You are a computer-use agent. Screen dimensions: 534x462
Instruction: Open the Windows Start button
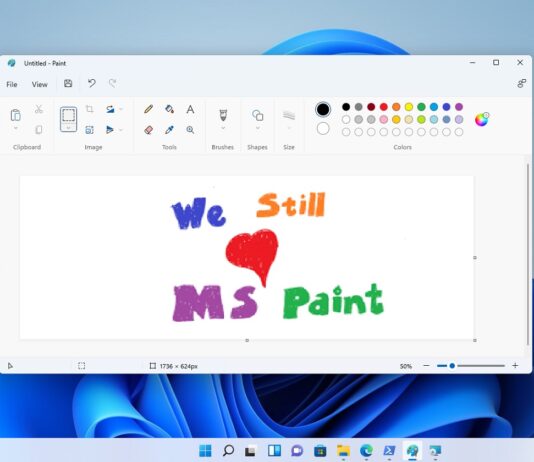205,450
